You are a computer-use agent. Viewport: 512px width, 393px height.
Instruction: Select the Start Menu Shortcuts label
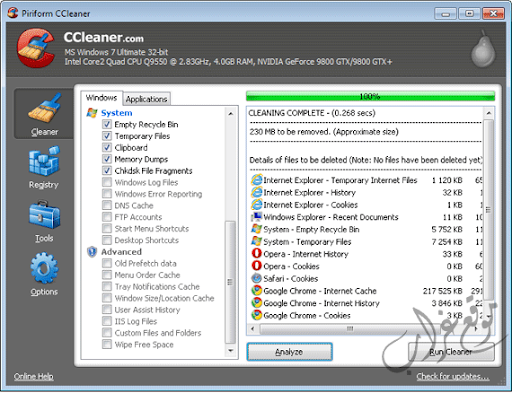152,229
